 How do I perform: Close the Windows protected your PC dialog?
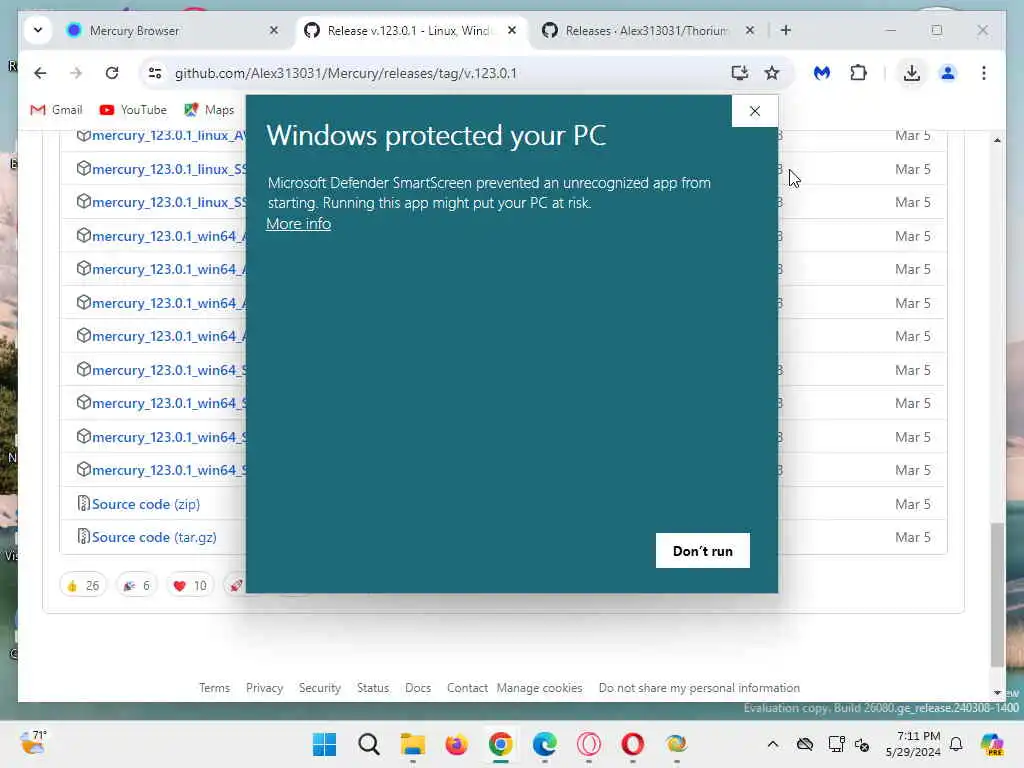[x=754, y=111]
